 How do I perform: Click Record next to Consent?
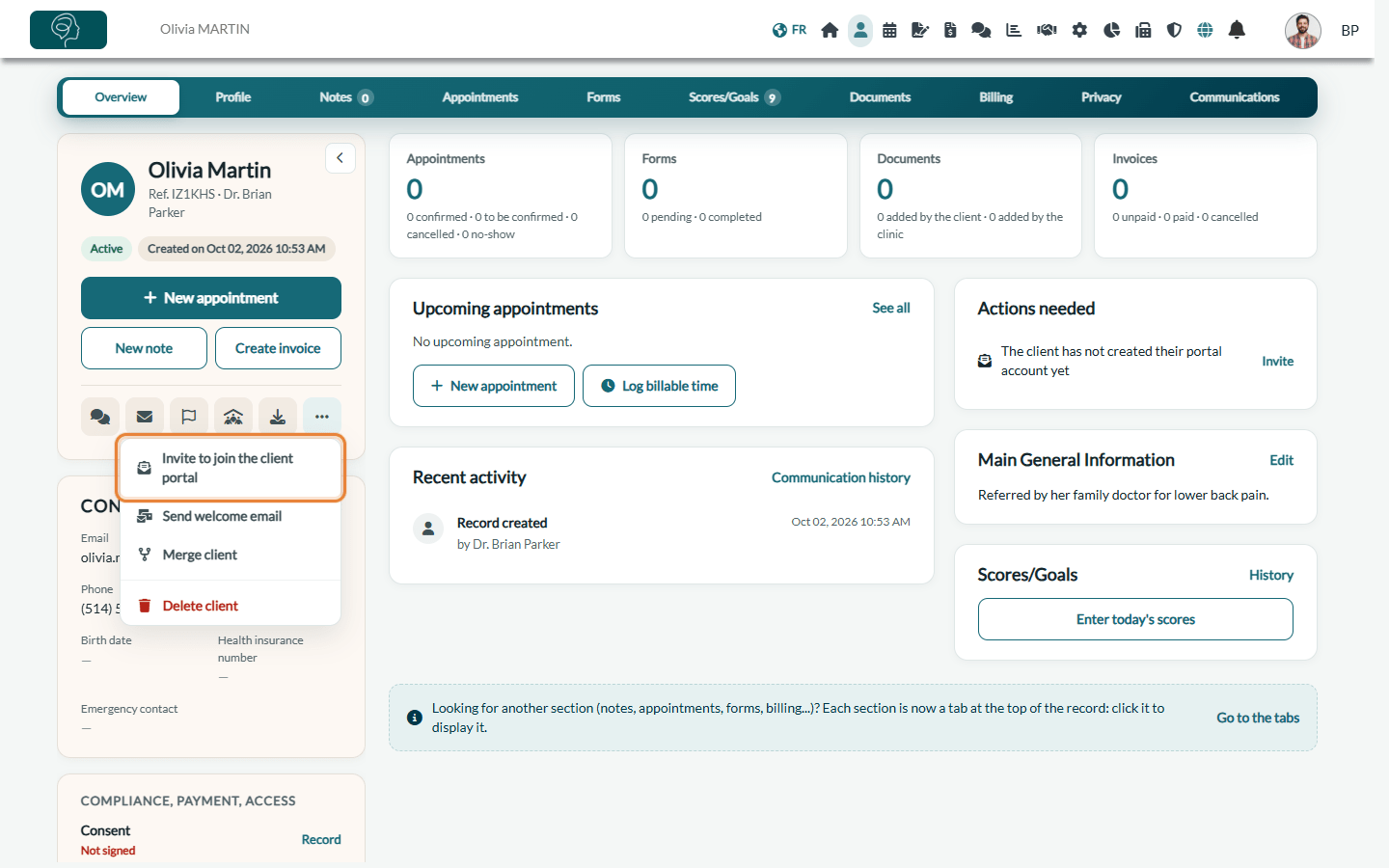(x=321, y=839)
